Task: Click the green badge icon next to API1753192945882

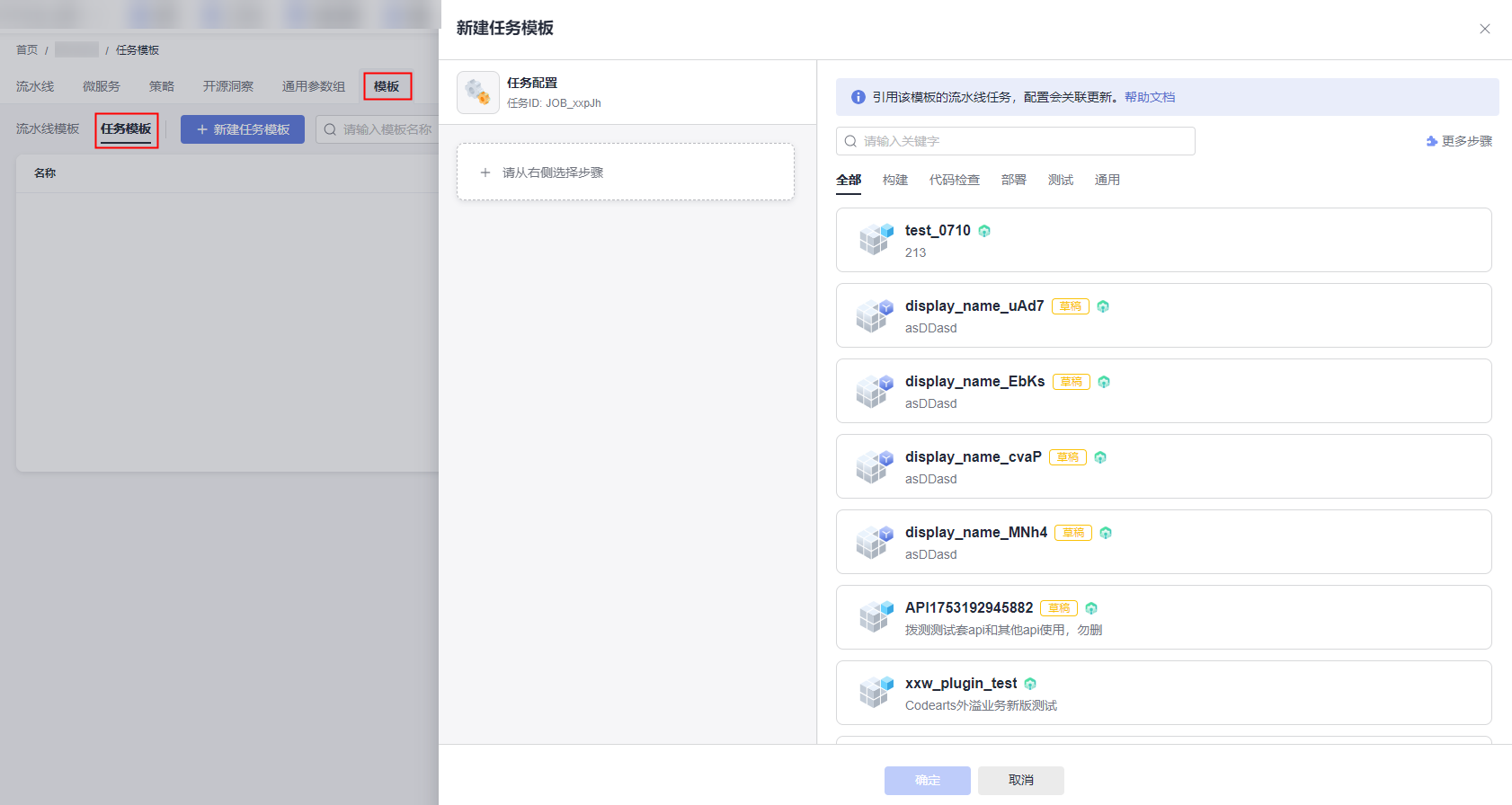Action: coord(1091,608)
